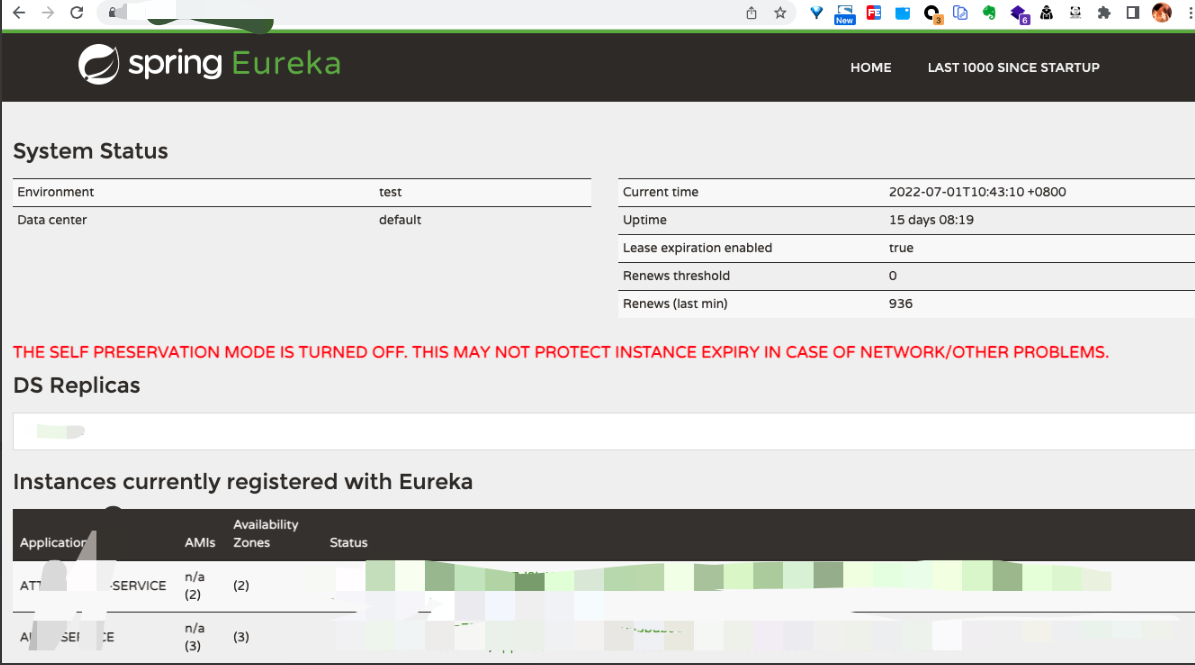Open the blue diamond extension
Viewport: 1195px width, 665px height.
[816, 13]
